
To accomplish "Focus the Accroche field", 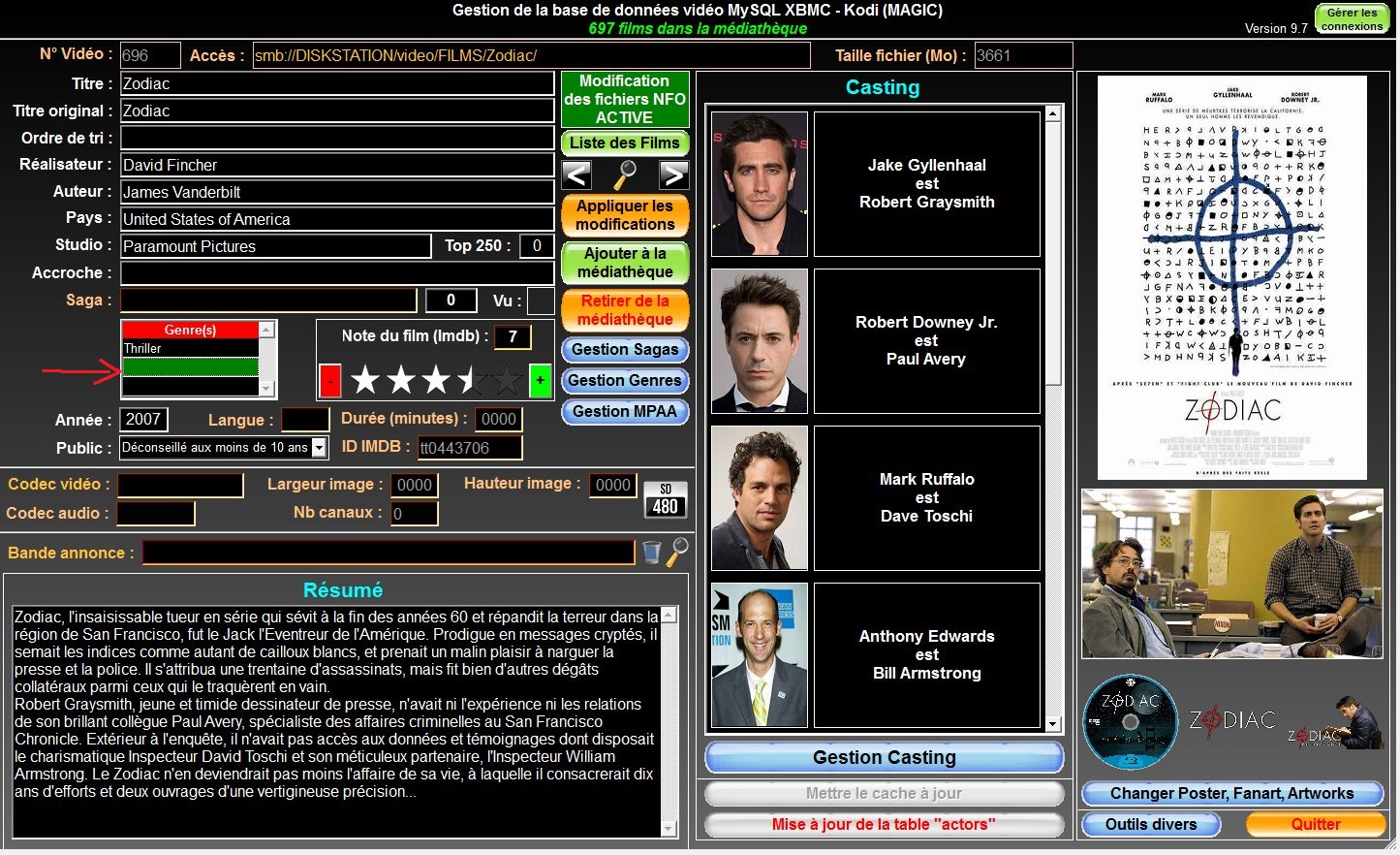I will [x=337, y=273].
